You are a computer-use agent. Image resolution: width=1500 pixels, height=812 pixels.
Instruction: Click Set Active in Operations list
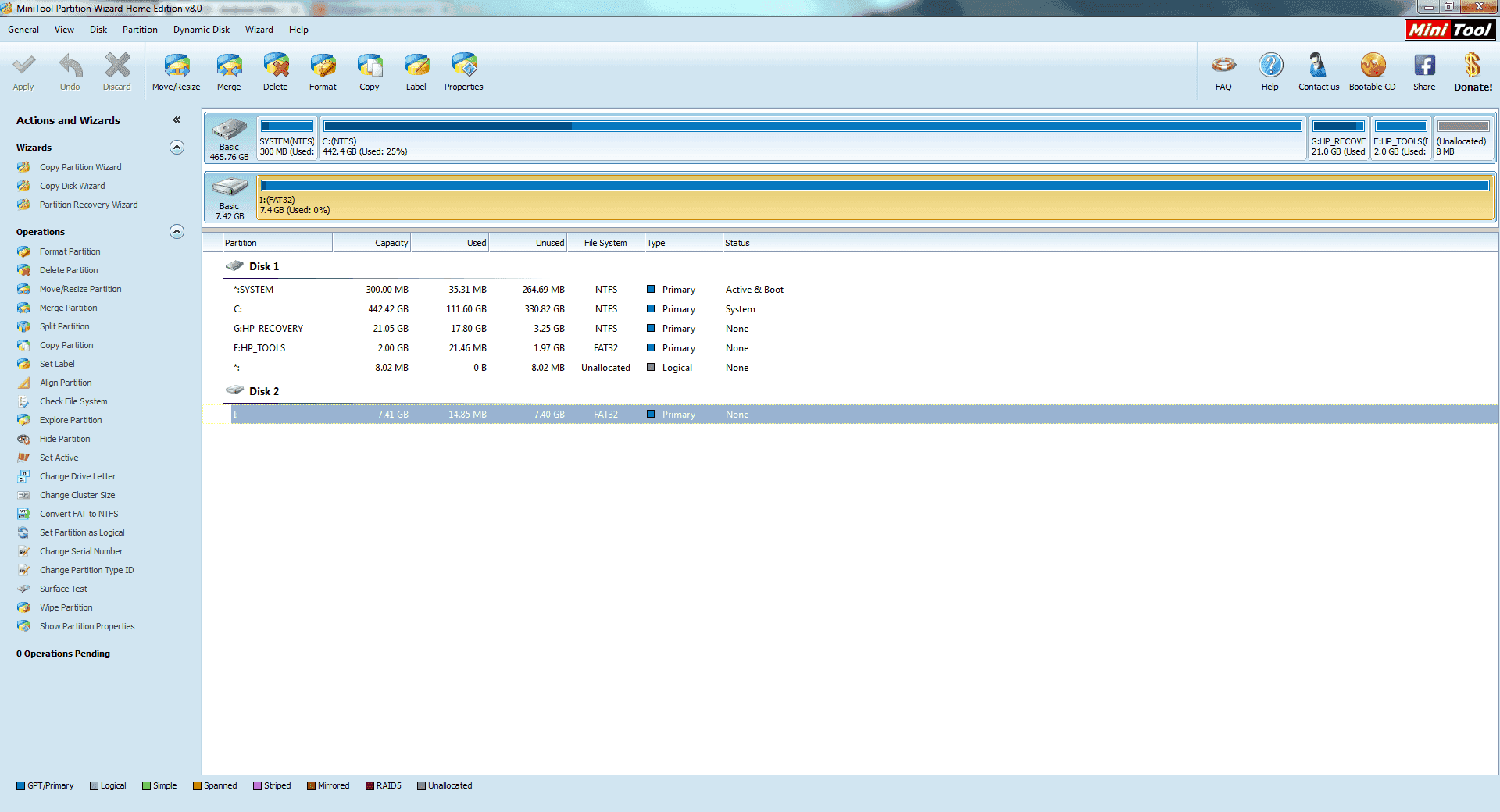(x=59, y=458)
